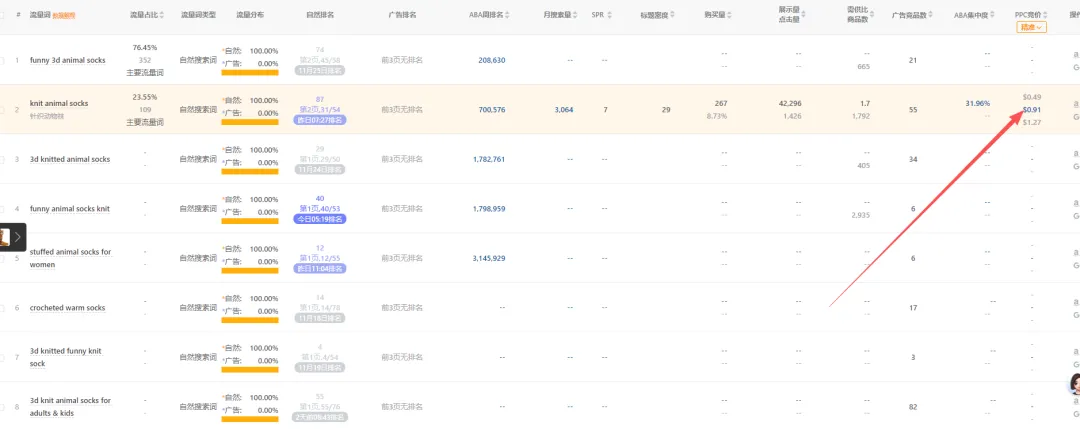Sort by 标题密度 column
The width and height of the screenshot is (1080, 429).
pyautogui.click(x=674, y=16)
